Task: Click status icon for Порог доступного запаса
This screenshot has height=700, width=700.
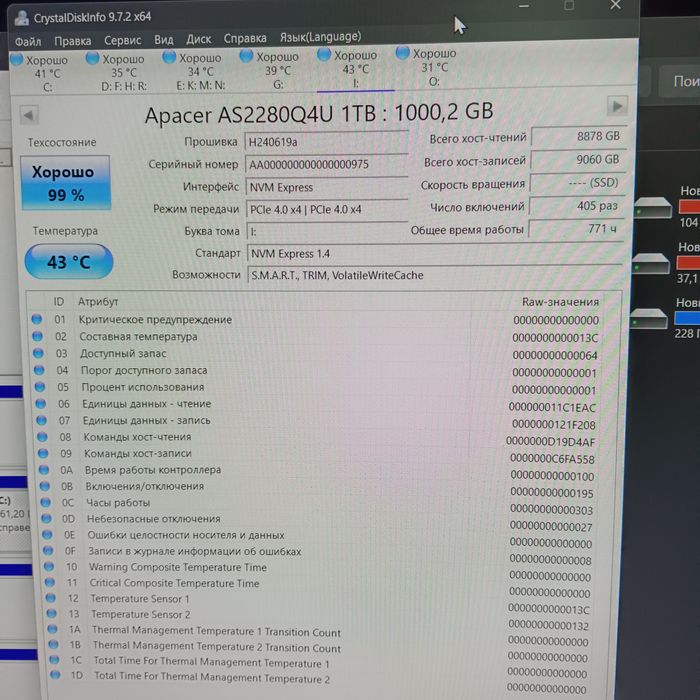Action: (39, 370)
